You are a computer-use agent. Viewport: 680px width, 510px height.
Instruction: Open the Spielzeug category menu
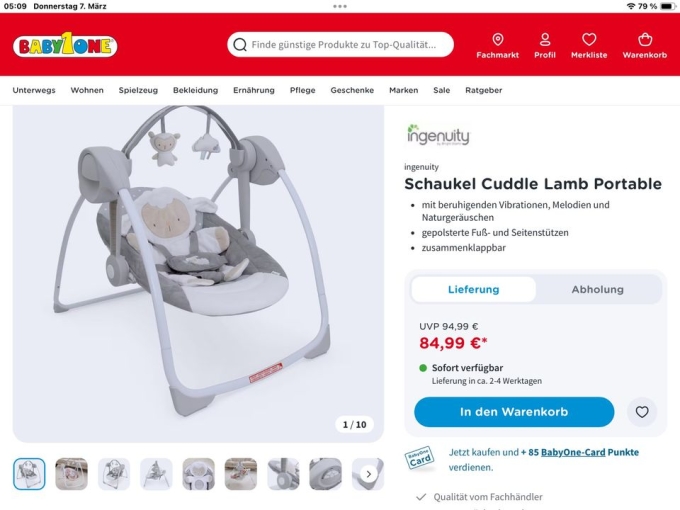point(138,90)
